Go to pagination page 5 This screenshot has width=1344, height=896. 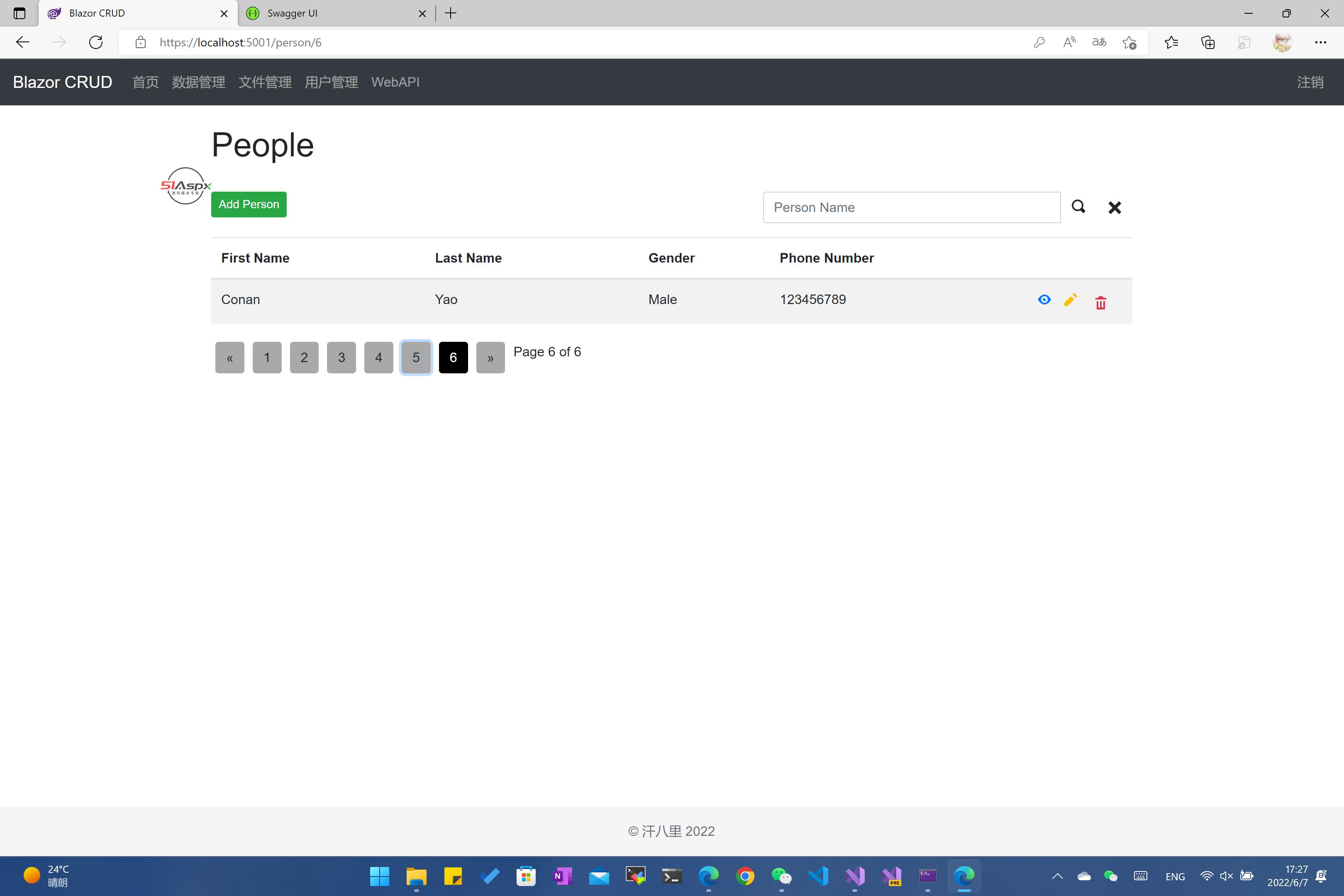click(x=416, y=358)
